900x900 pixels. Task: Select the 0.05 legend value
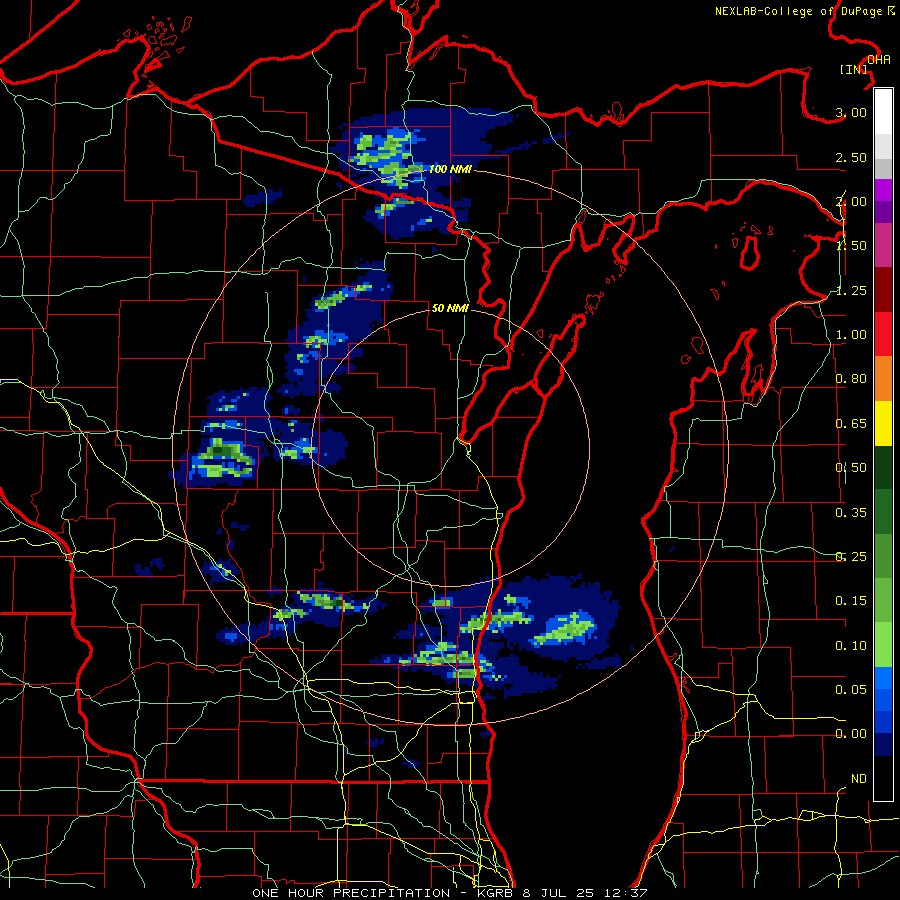[851, 689]
